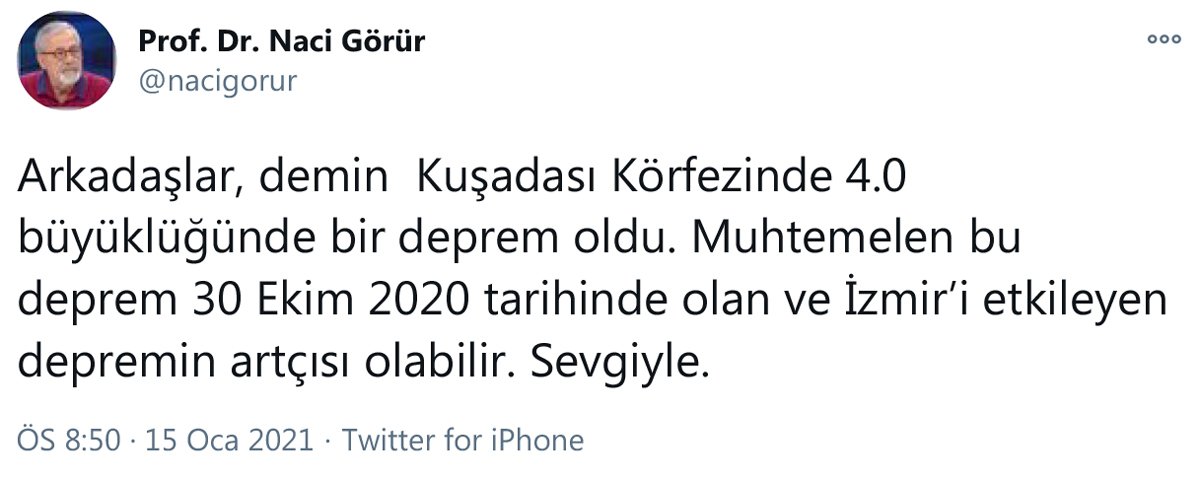The image size is (1200, 479).
Task: Visit the @nacigorur handle link
Action: (x=218, y=80)
